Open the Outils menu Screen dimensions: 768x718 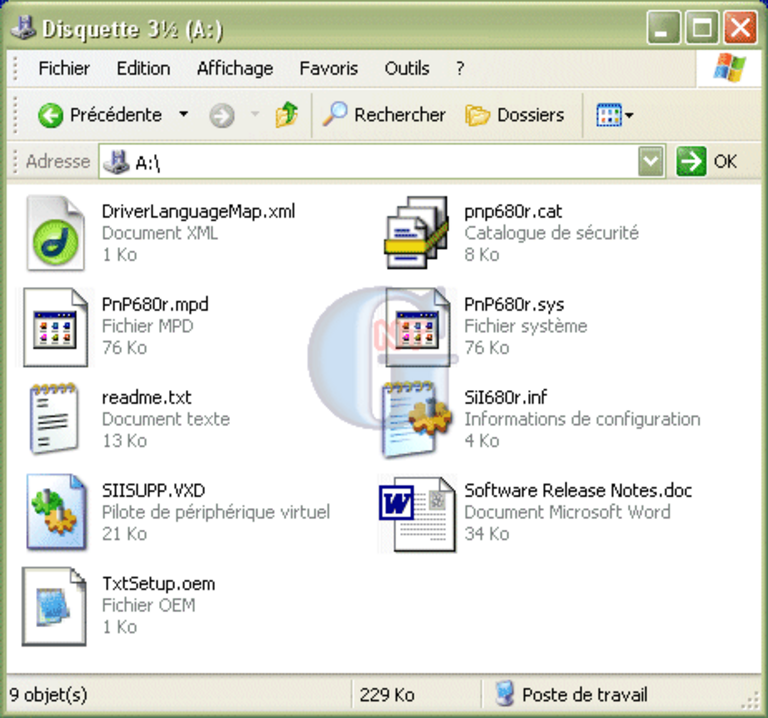pyautogui.click(x=407, y=69)
